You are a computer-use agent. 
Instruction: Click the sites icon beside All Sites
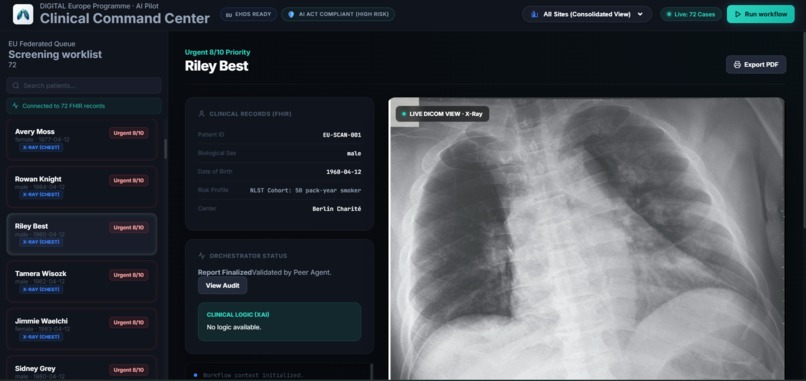534,14
